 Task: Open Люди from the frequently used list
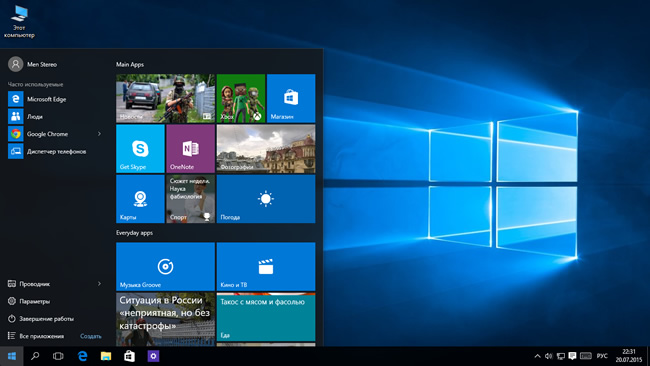point(54,116)
